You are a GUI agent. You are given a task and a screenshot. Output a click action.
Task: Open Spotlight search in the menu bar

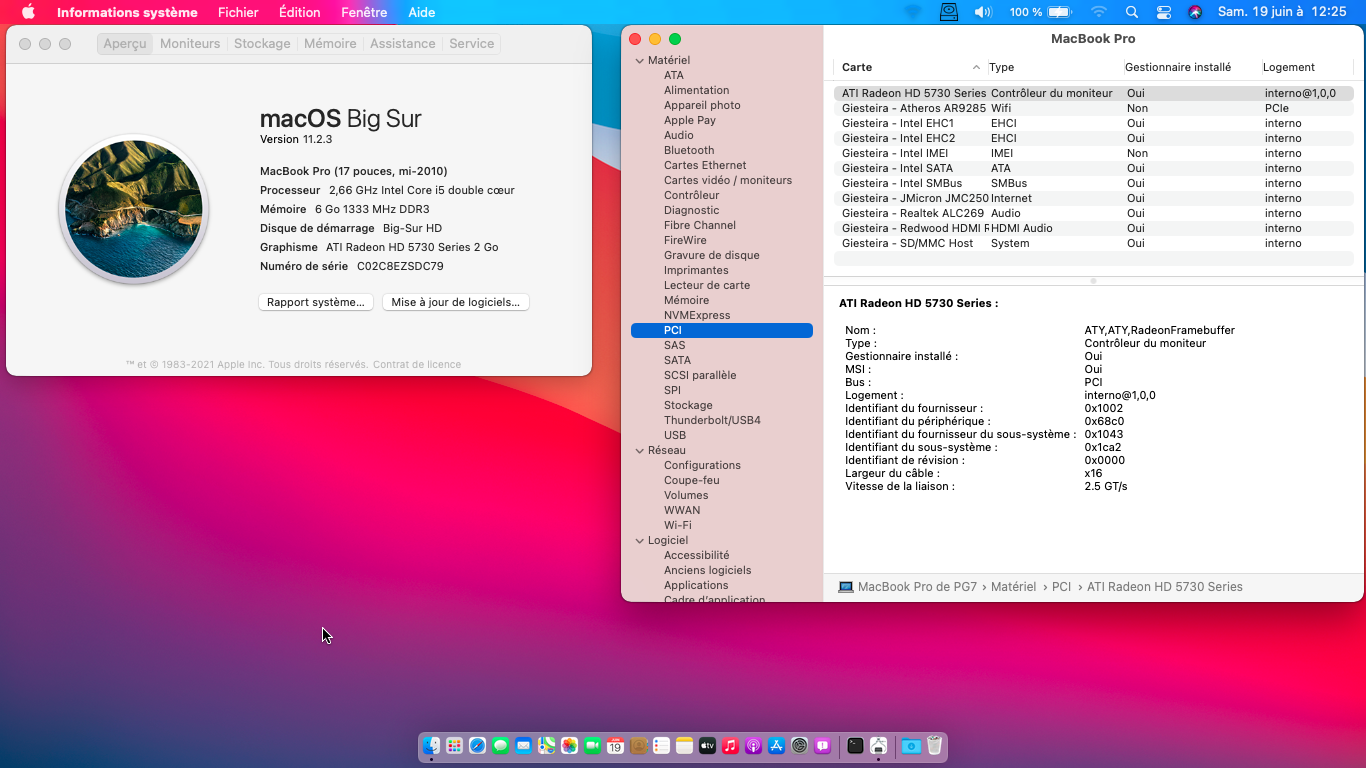(x=1132, y=12)
